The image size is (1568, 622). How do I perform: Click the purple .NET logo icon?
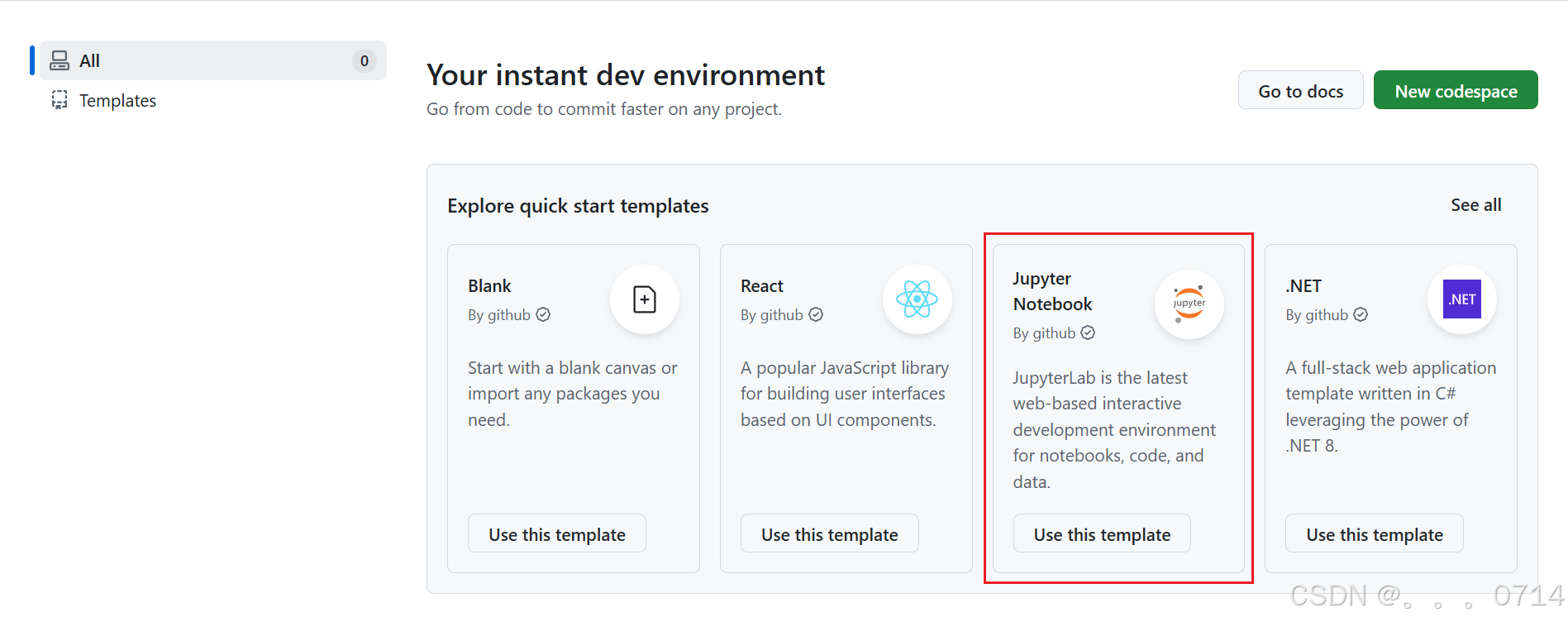pyautogui.click(x=1461, y=299)
